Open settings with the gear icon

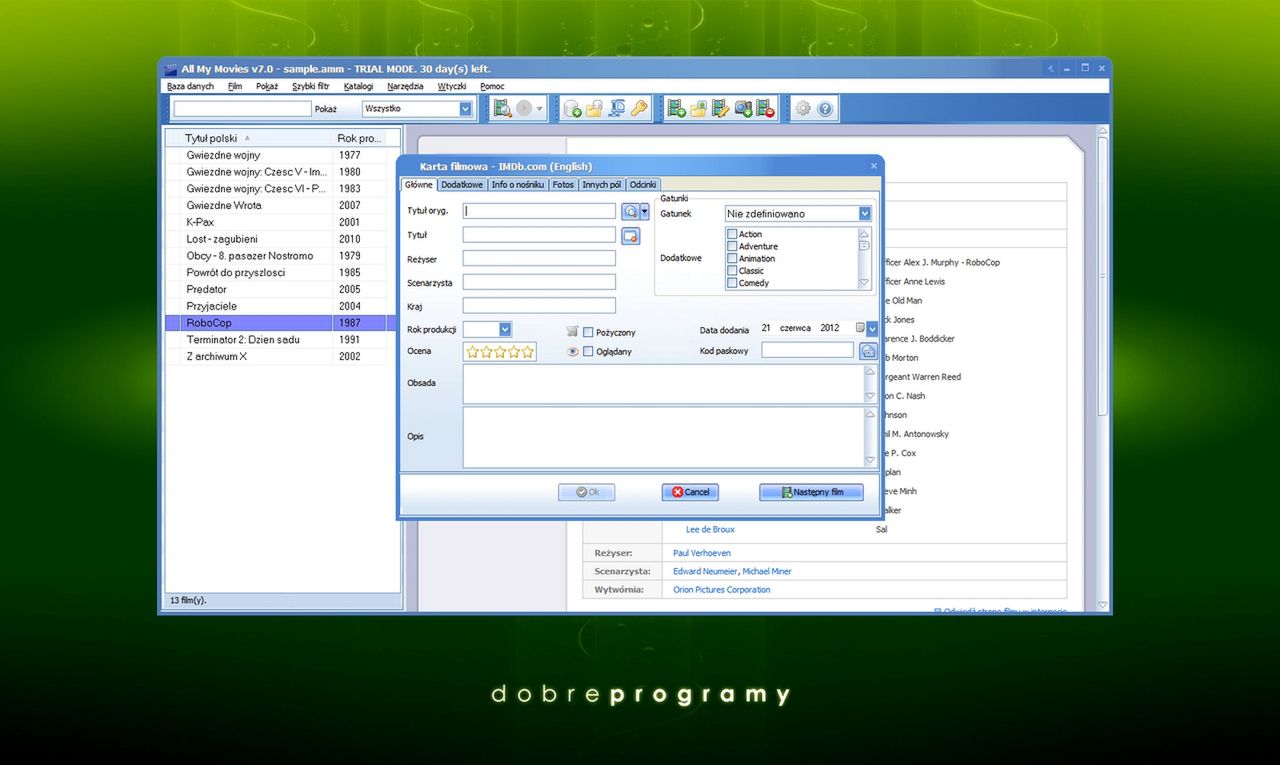(803, 109)
